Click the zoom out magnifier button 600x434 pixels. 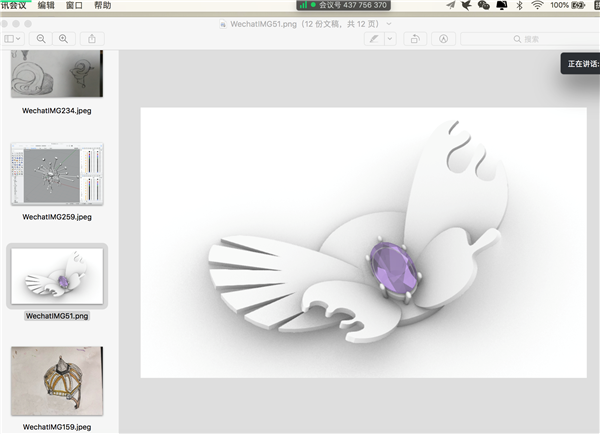42,38
